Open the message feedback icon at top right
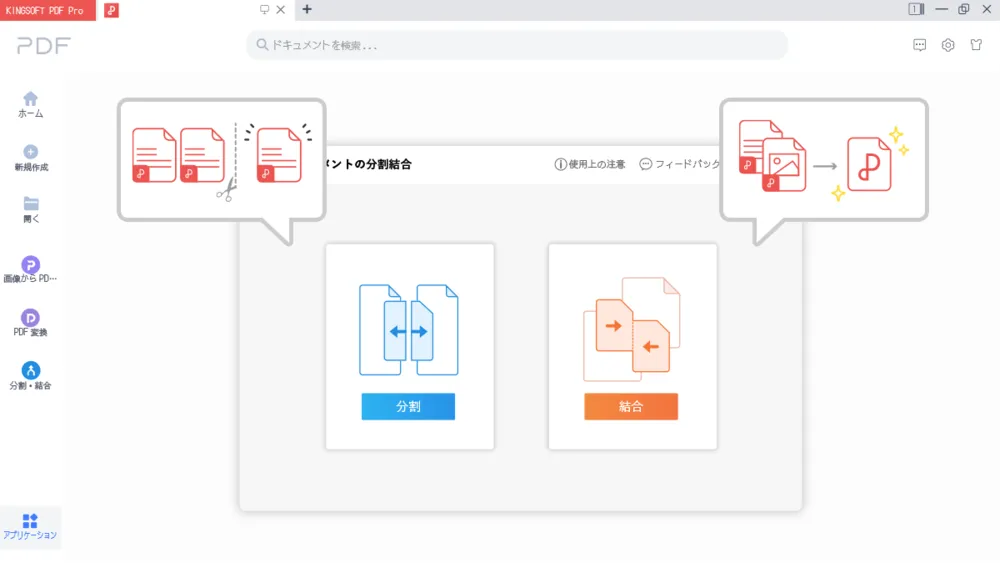The image size is (1000, 563). pos(920,45)
